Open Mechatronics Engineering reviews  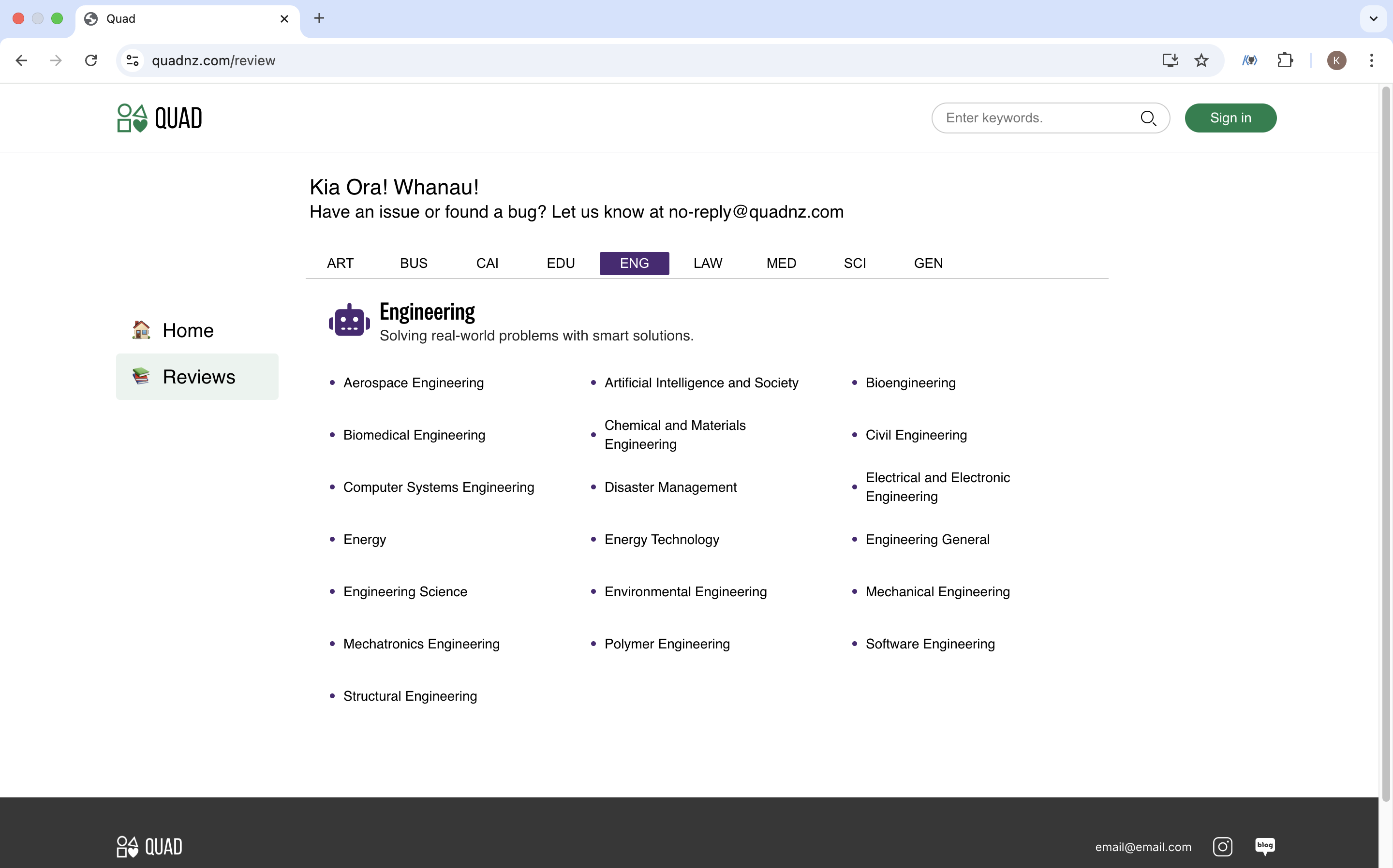point(421,644)
